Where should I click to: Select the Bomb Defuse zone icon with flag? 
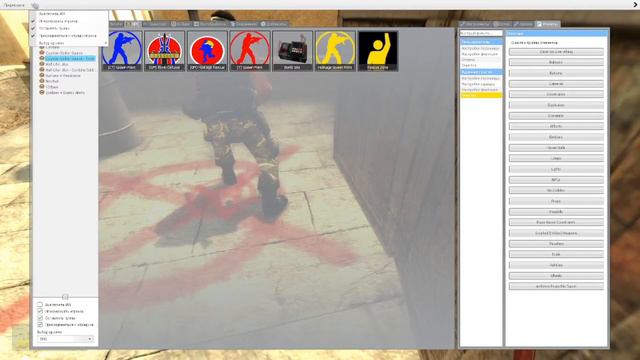164,51
